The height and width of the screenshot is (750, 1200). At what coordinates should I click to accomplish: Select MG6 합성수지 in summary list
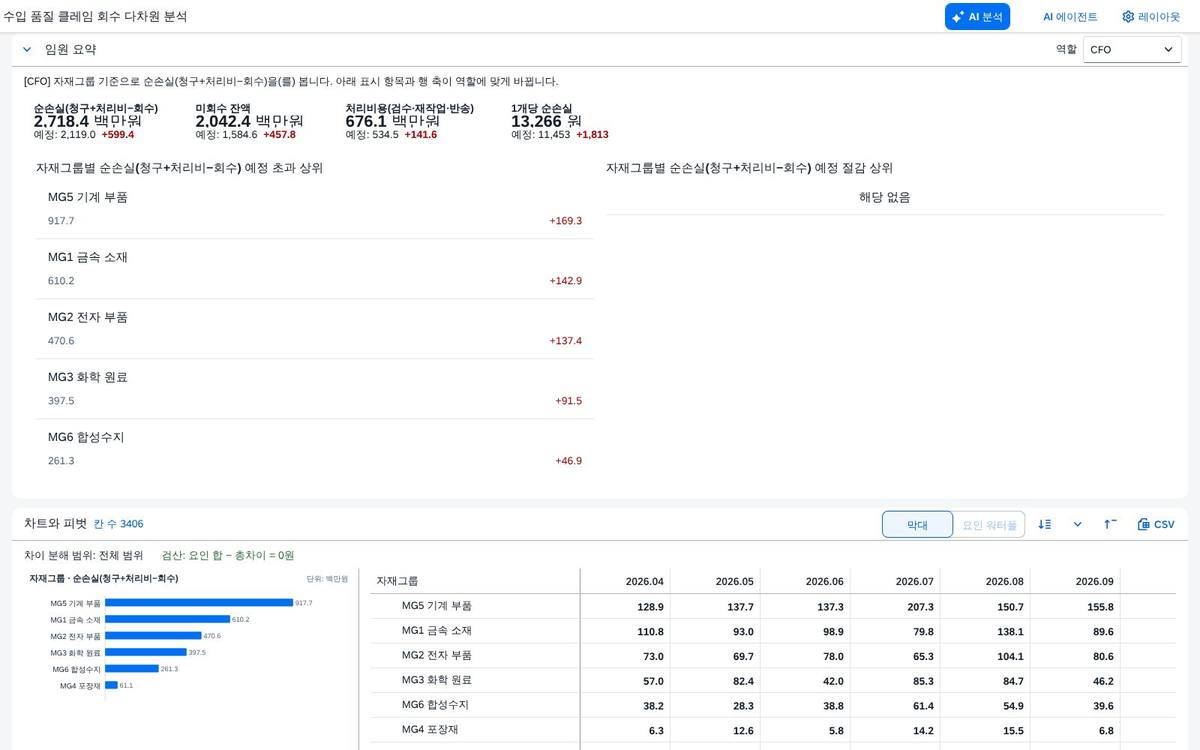pyautogui.click(x=315, y=449)
